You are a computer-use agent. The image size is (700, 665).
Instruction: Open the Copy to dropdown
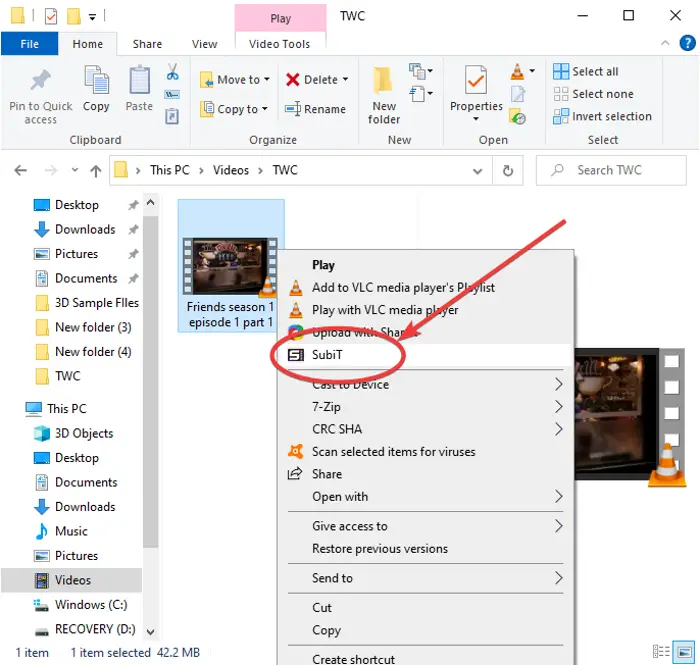(x=234, y=109)
